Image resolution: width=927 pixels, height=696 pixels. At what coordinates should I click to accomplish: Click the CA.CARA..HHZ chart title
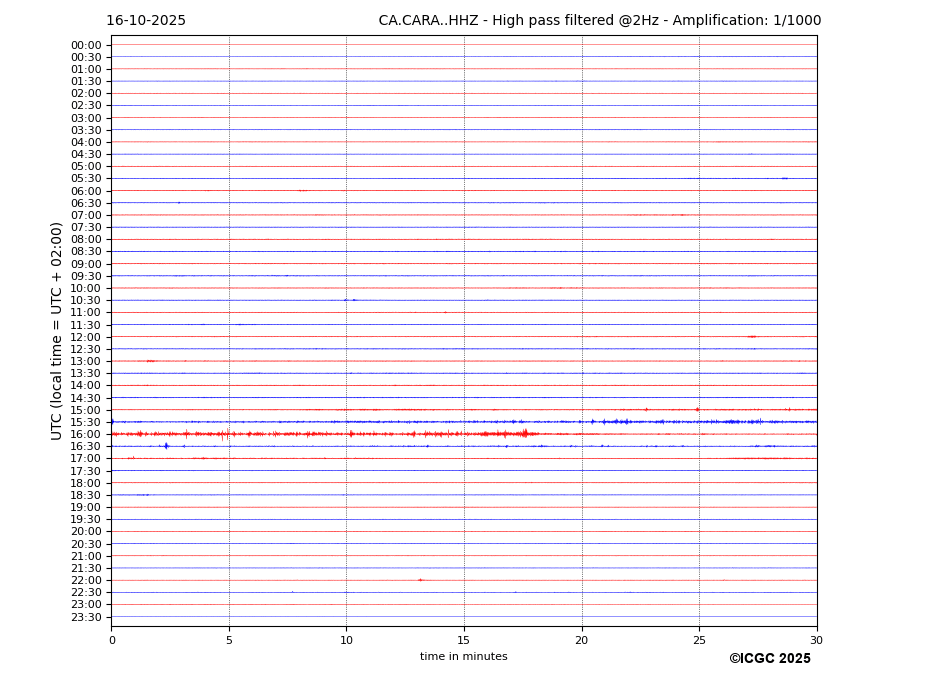coord(599,21)
